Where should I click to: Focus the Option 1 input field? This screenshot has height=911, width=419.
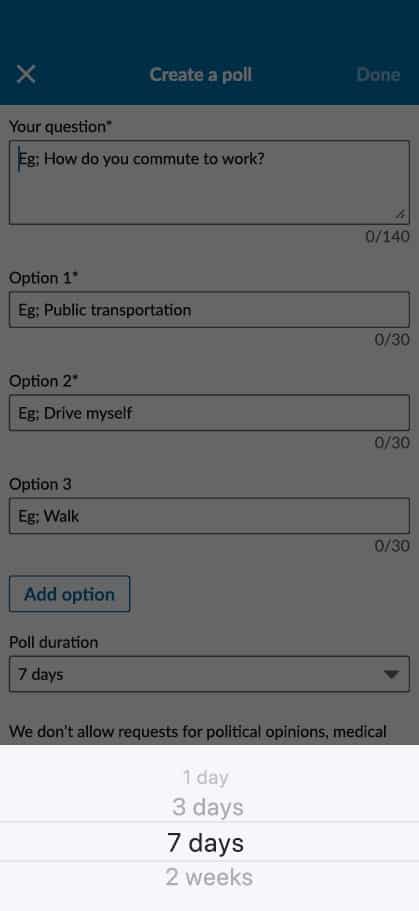tap(209, 310)
